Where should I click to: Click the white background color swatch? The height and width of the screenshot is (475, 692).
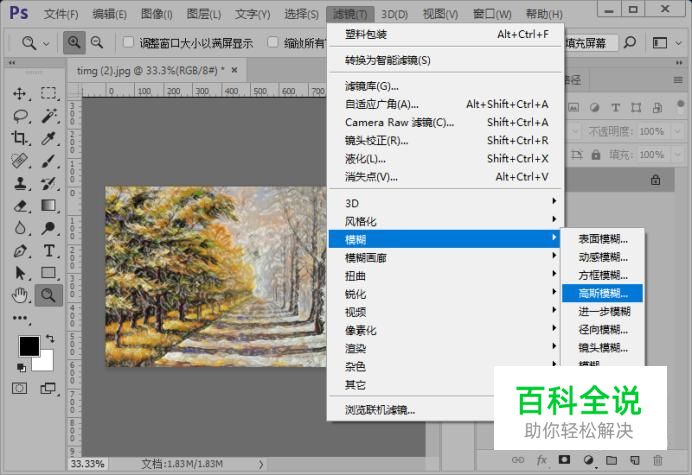(x=46, y=363)
